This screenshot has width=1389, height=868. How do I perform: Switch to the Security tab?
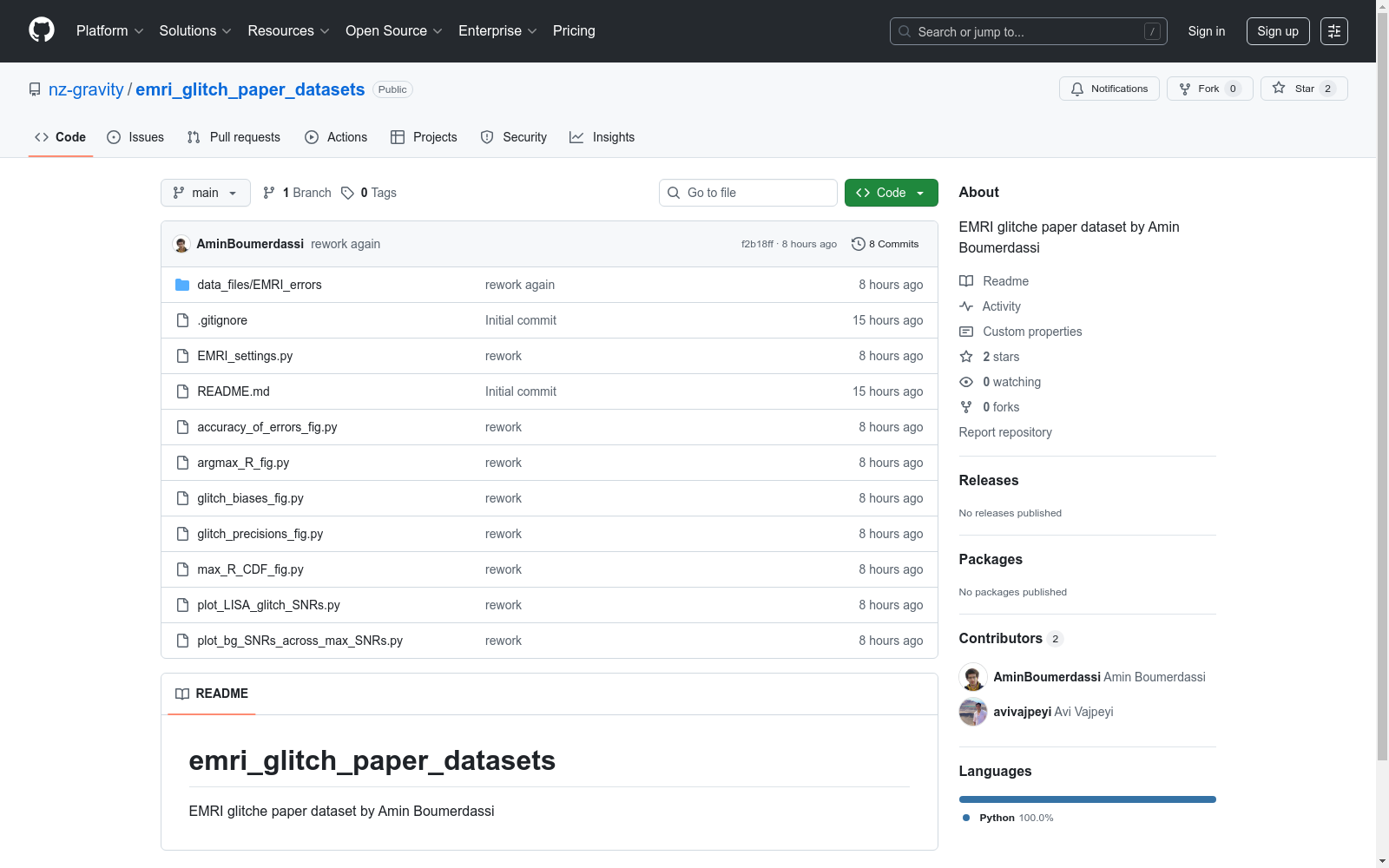point(514,137)
